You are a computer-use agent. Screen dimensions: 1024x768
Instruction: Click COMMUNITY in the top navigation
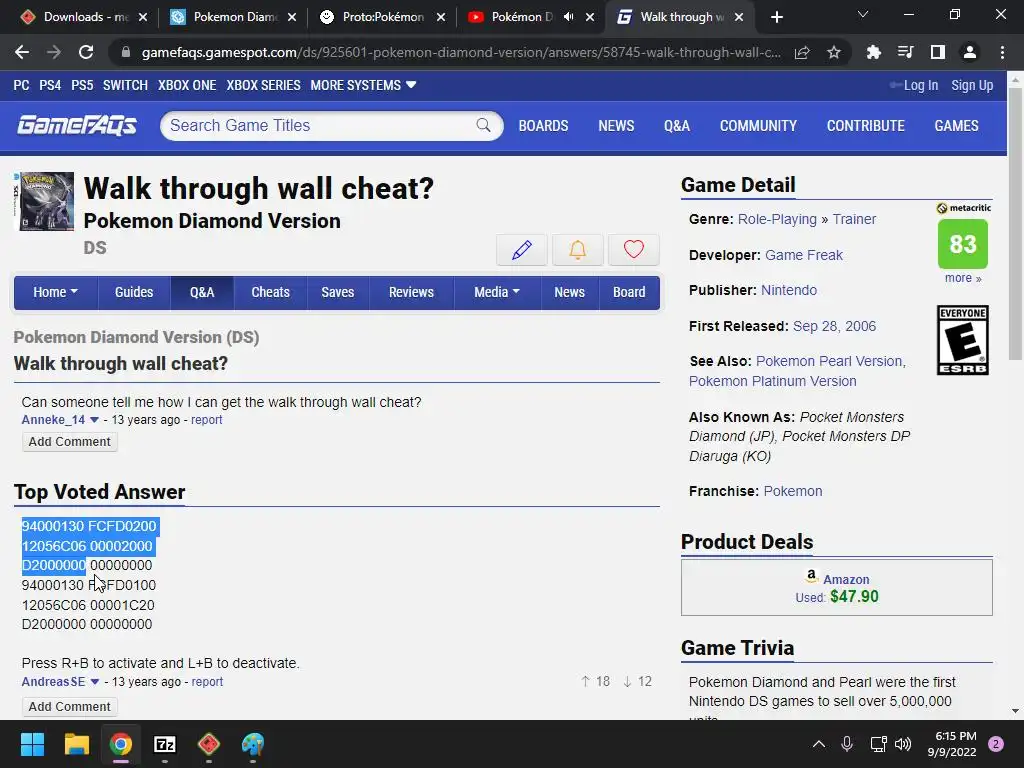pos(758,125)
